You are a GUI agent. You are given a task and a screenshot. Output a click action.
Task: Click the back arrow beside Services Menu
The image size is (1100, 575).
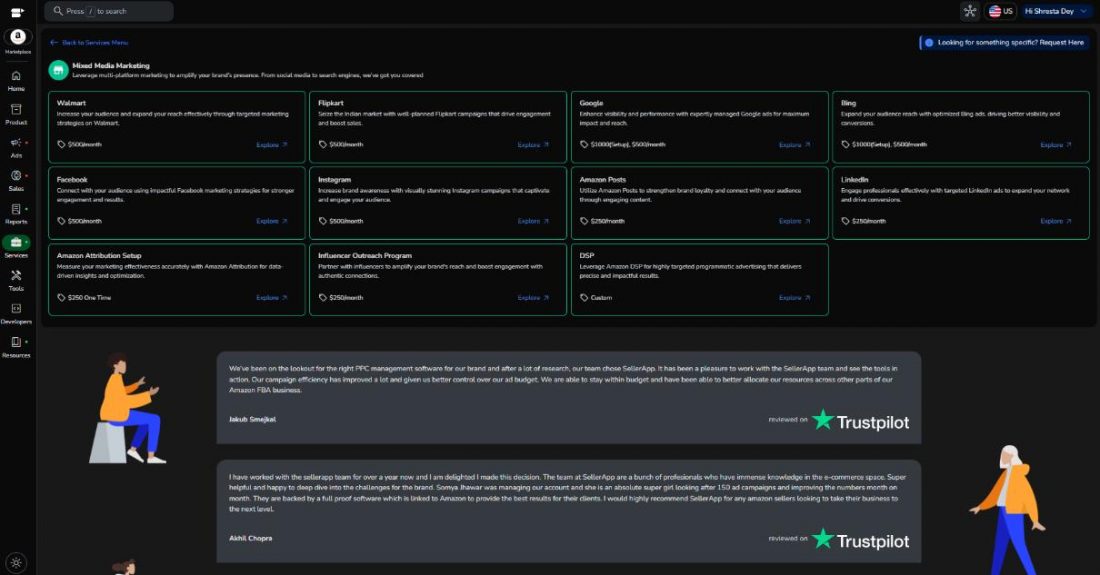(x=54, y=43)
